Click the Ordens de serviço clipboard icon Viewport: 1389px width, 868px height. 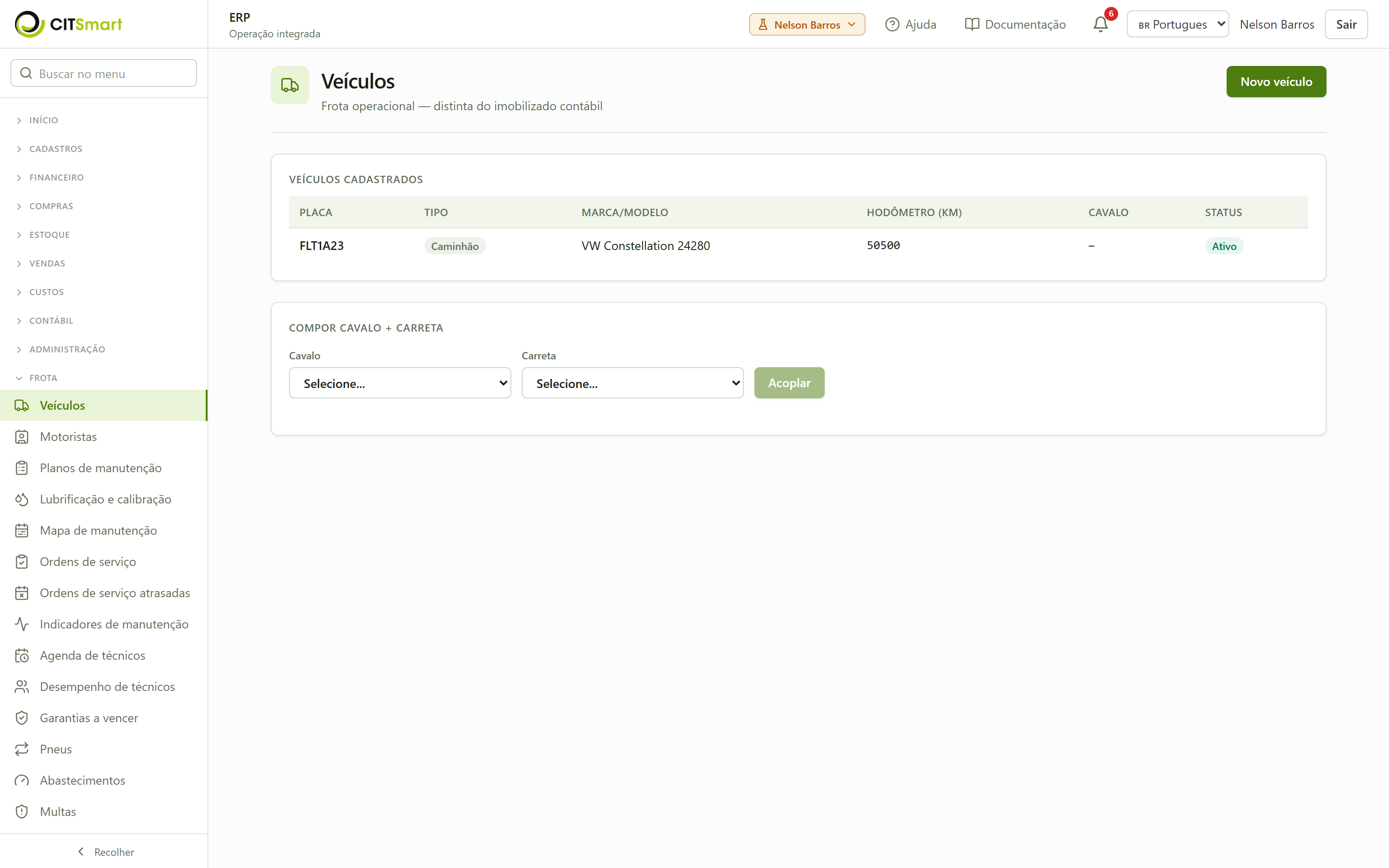pyautogui.click(x=22, y=562)
